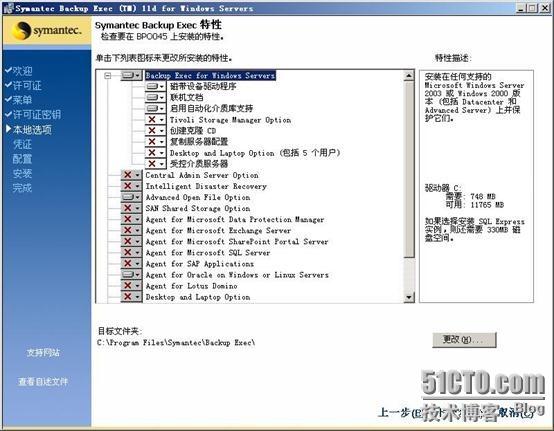
Task: Open the 查看自述文件 link in sidebar
Action: pos(43,382)
